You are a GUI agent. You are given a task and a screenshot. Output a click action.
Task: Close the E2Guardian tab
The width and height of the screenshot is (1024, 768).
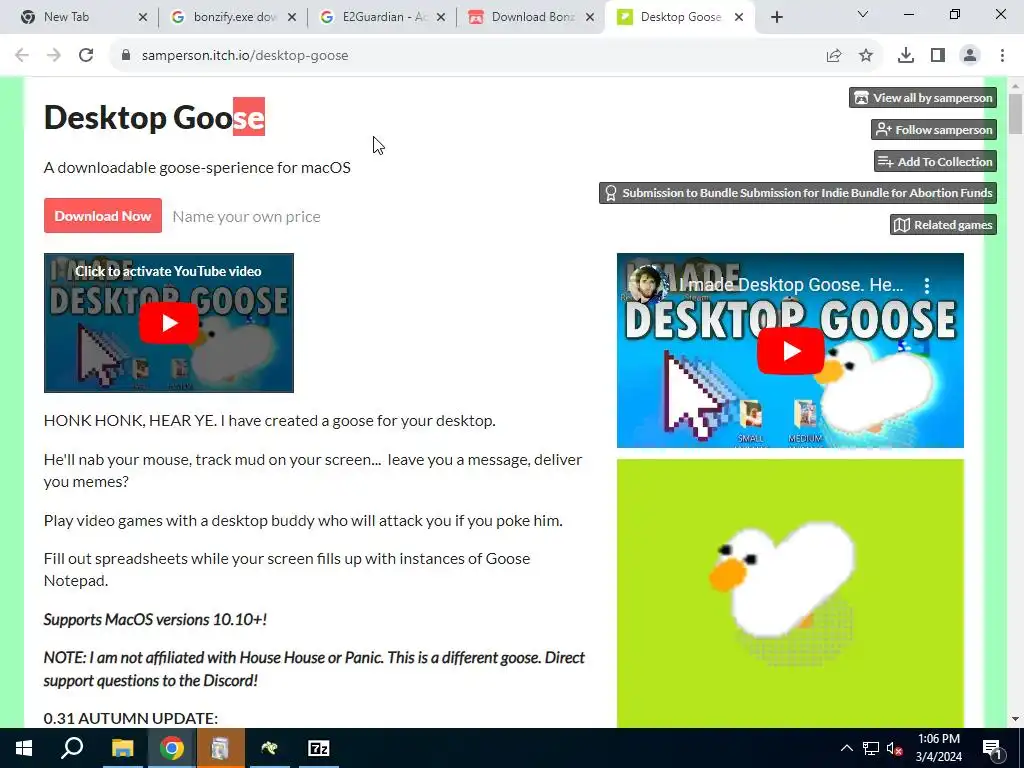click(x=441, y=17)
